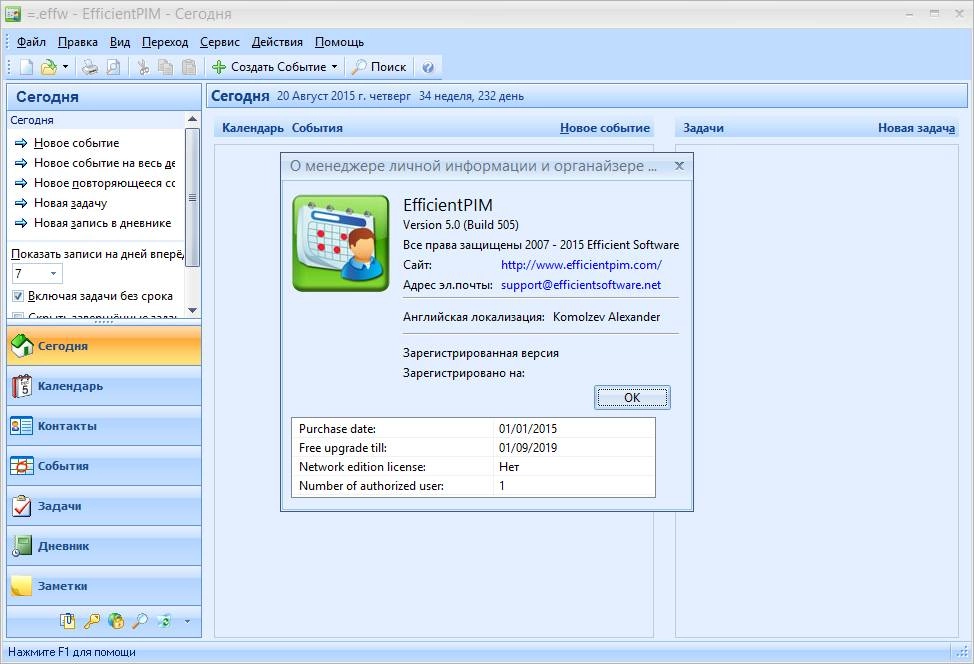
Task: Expand the Open file dropdown arrow
Action: 65,66
